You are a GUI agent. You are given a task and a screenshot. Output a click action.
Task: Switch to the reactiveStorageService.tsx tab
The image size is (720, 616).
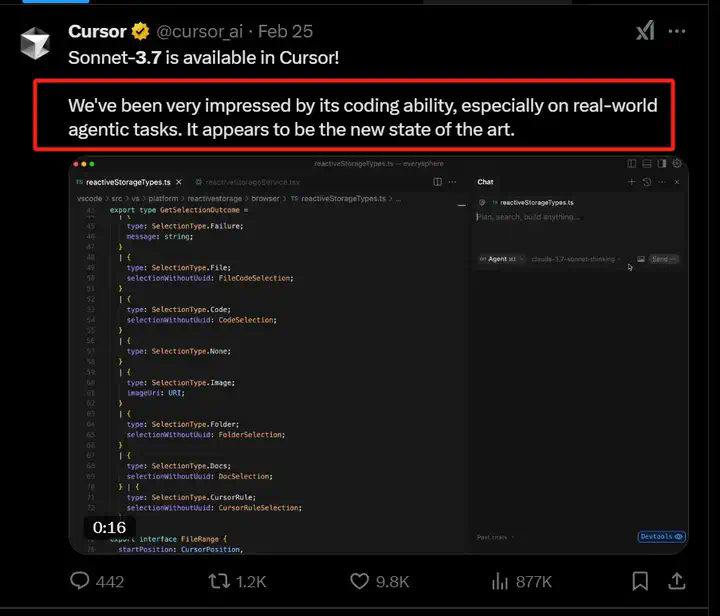coord(248,182)
